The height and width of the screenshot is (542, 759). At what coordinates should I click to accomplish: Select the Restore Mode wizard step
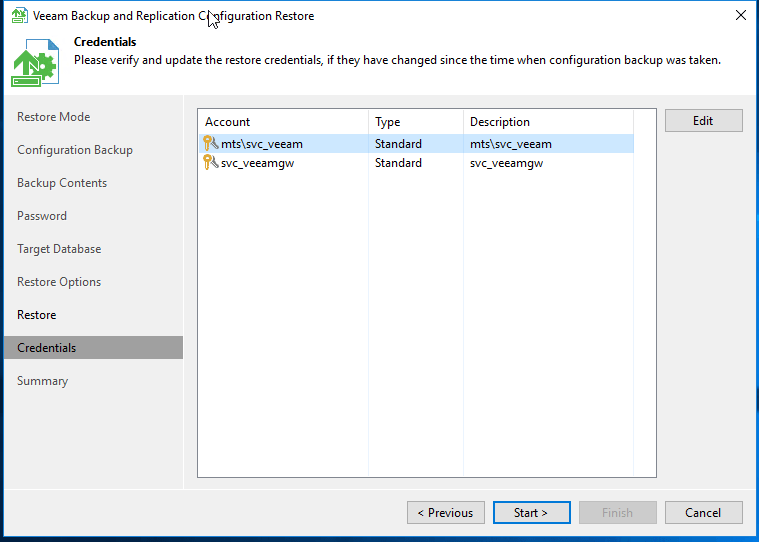(53, 117)
